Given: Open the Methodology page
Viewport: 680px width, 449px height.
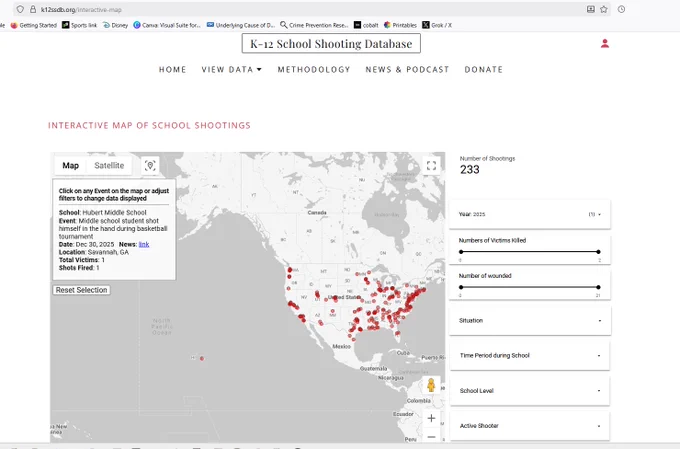Looking at the screenshot, I should (x=314, y=69).
